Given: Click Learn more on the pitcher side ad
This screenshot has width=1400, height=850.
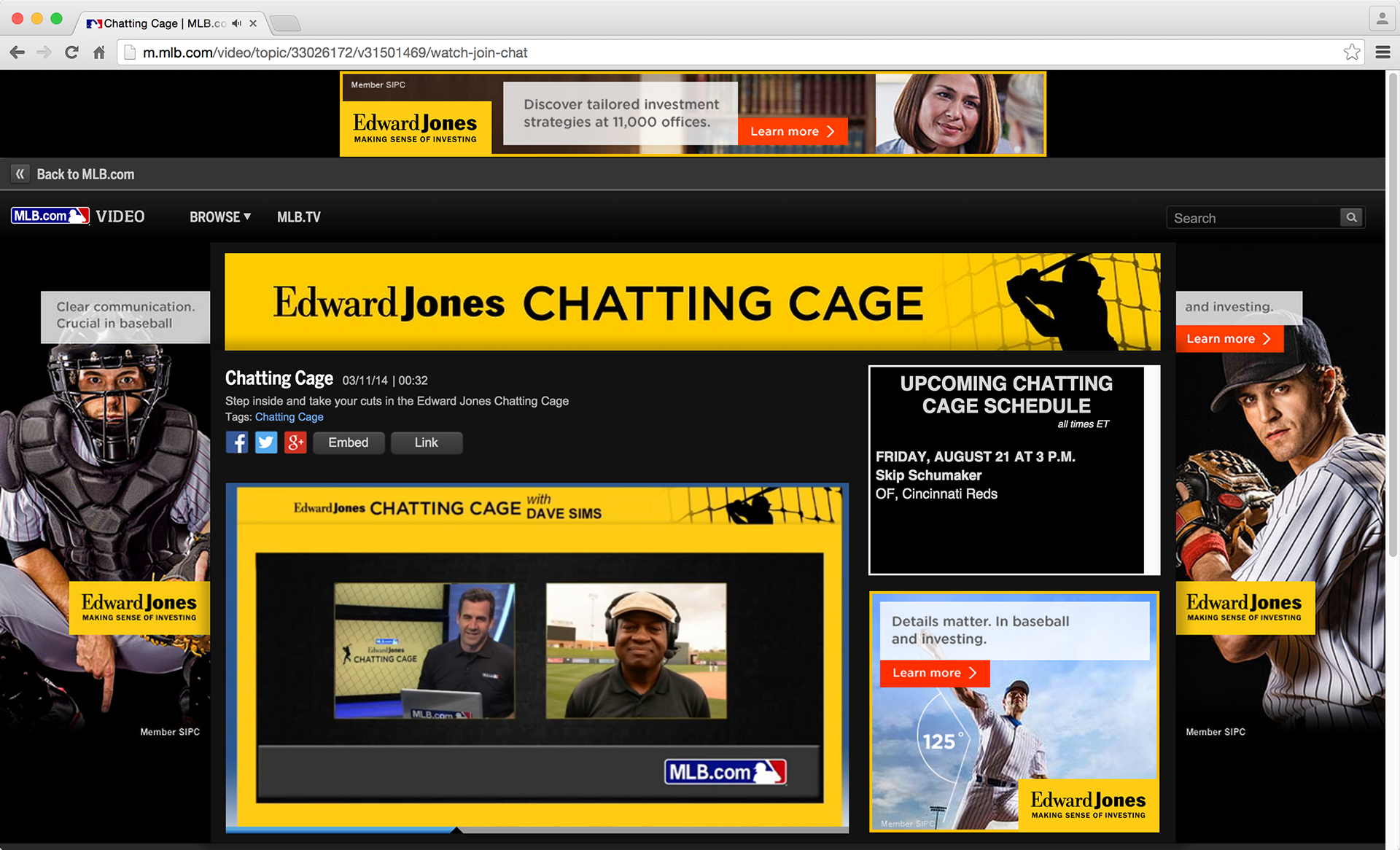Looking at the screenshot, I should 1229,339.
